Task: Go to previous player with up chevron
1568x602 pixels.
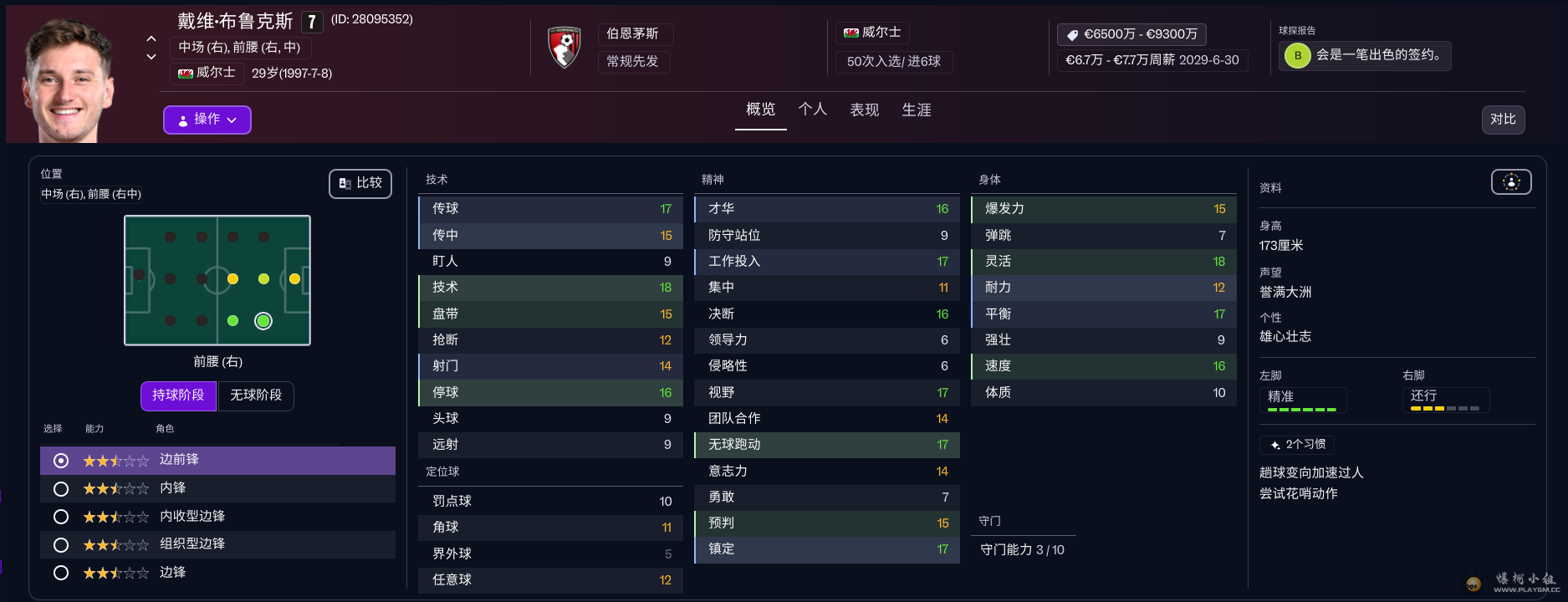Action: coord(151,38)
